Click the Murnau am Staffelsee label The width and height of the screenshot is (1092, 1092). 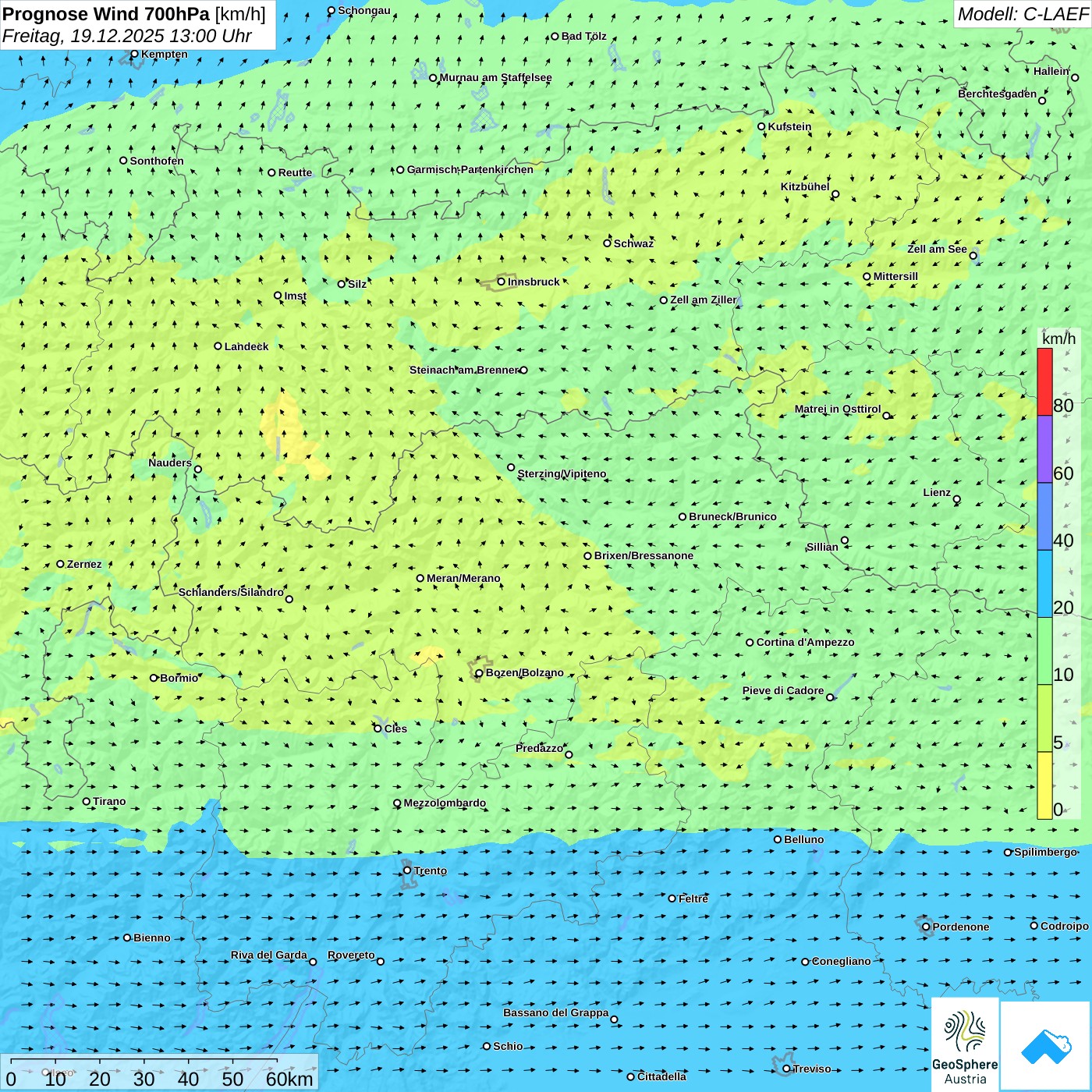(496, 77)
